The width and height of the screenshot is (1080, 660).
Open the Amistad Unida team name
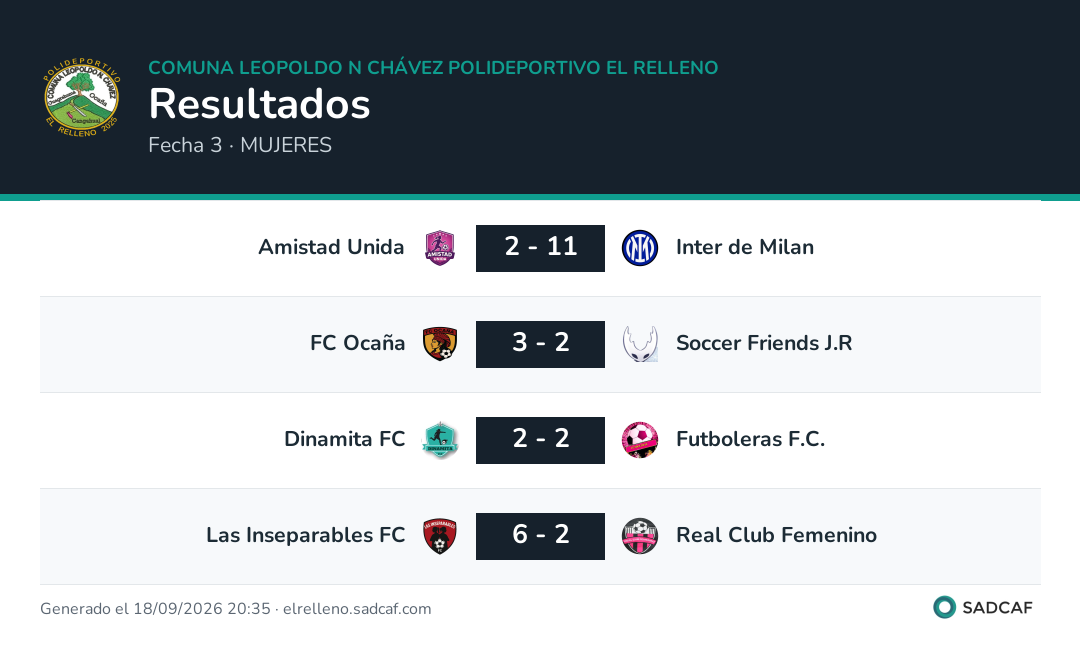click(x=331, y=247)
